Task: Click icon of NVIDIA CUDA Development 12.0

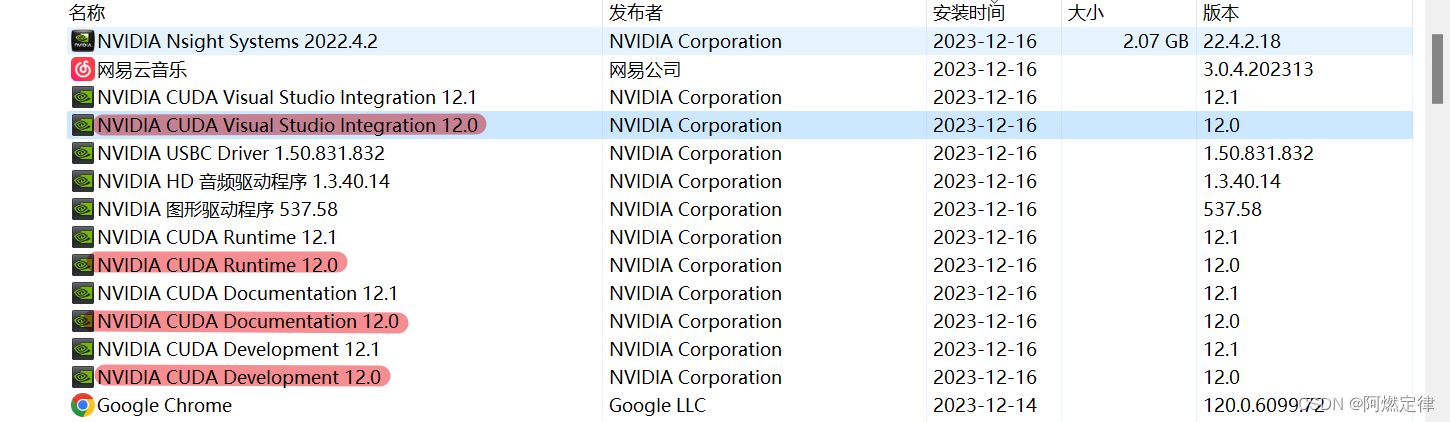Action: (83, 377)
